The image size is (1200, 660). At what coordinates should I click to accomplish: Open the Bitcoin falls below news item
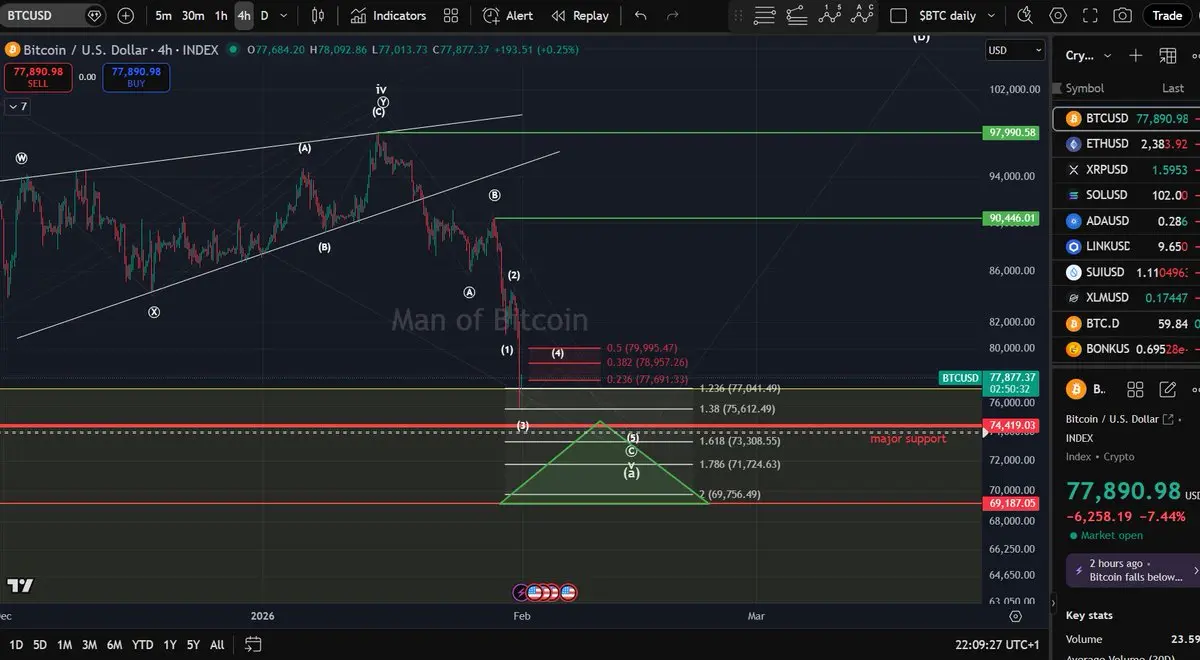[x=1133, y=570]
